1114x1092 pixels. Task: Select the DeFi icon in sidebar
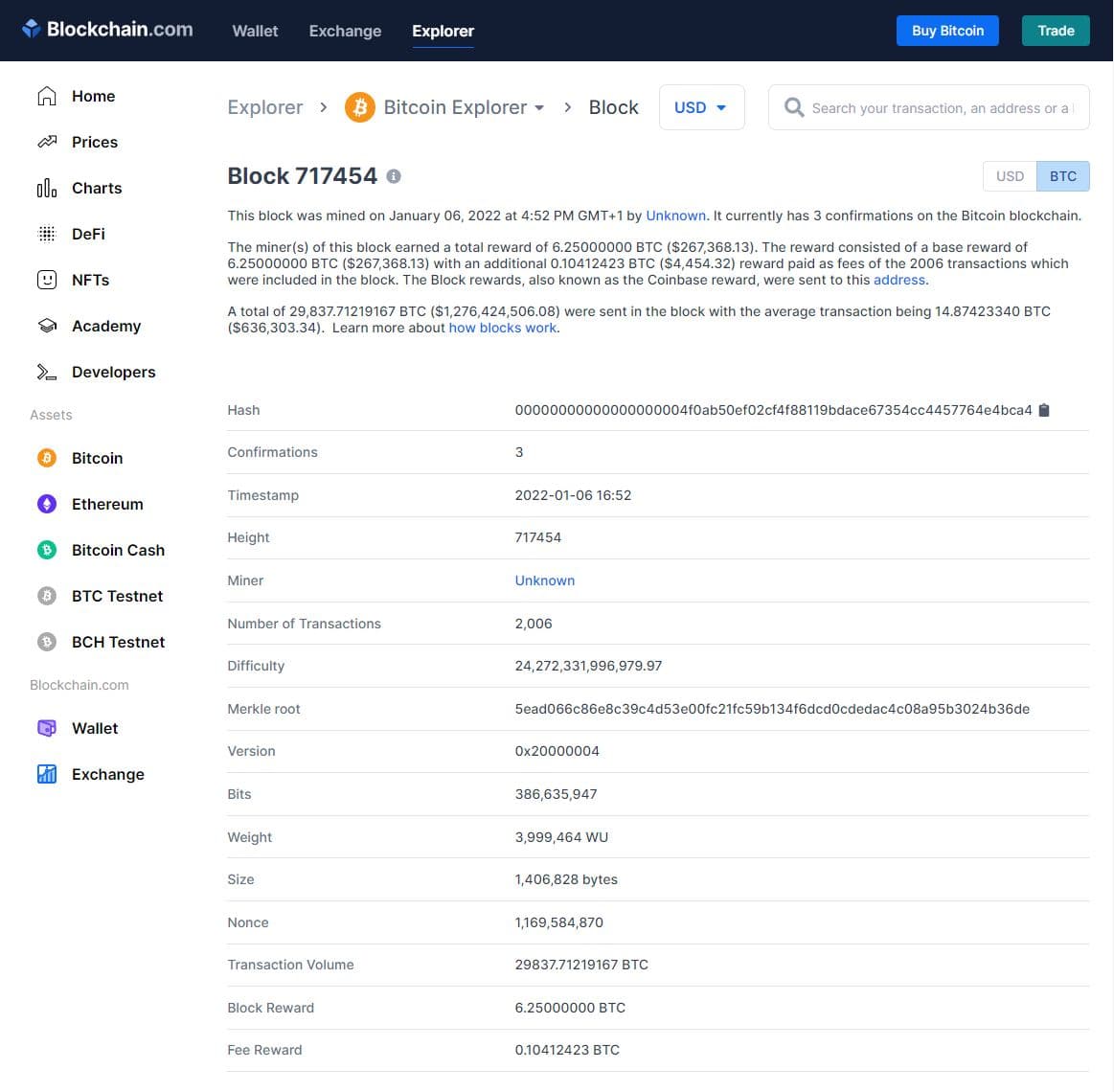tap(46, 234)
